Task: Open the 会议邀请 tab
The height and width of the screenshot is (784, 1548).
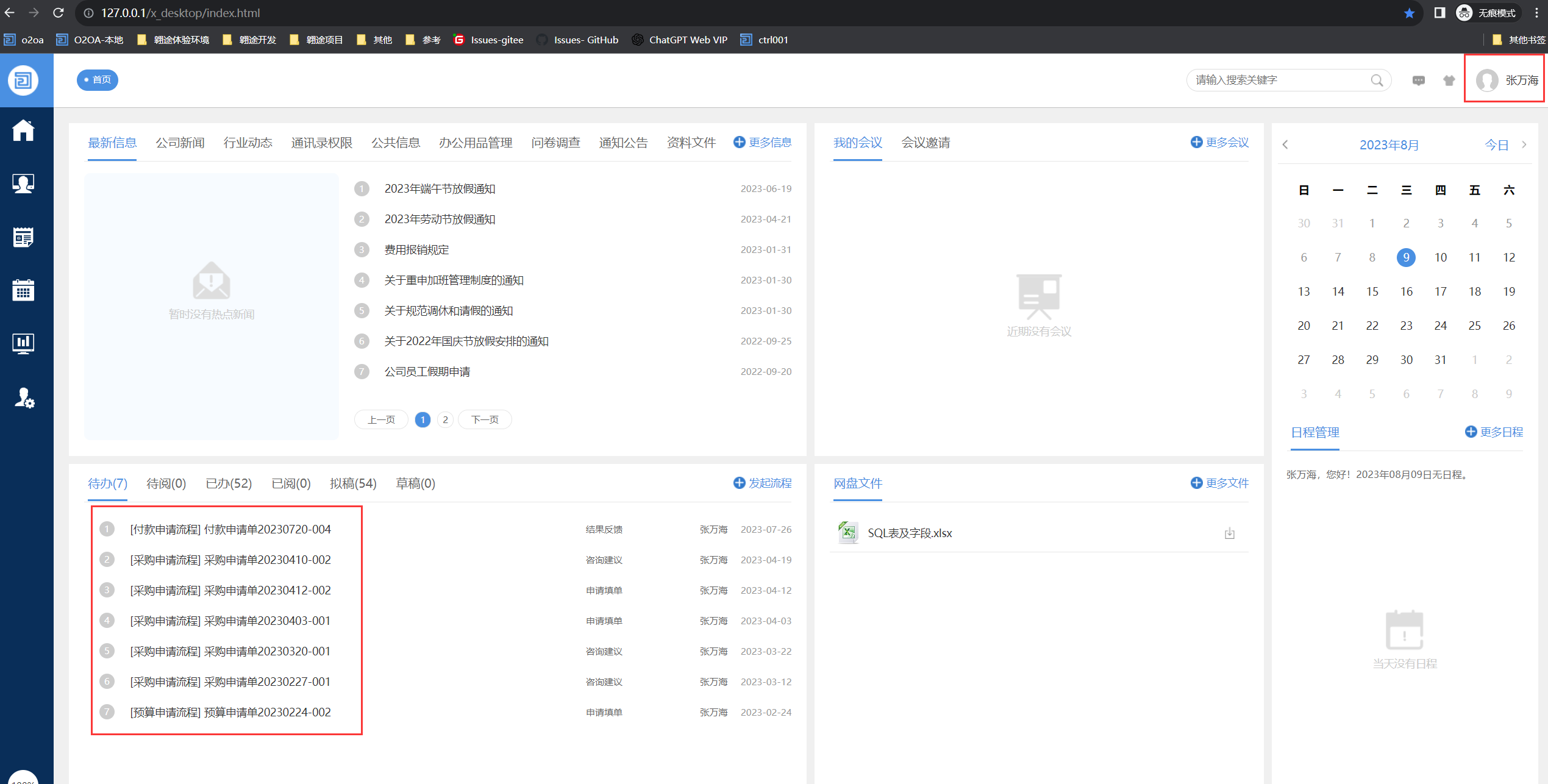Action: 926,143
